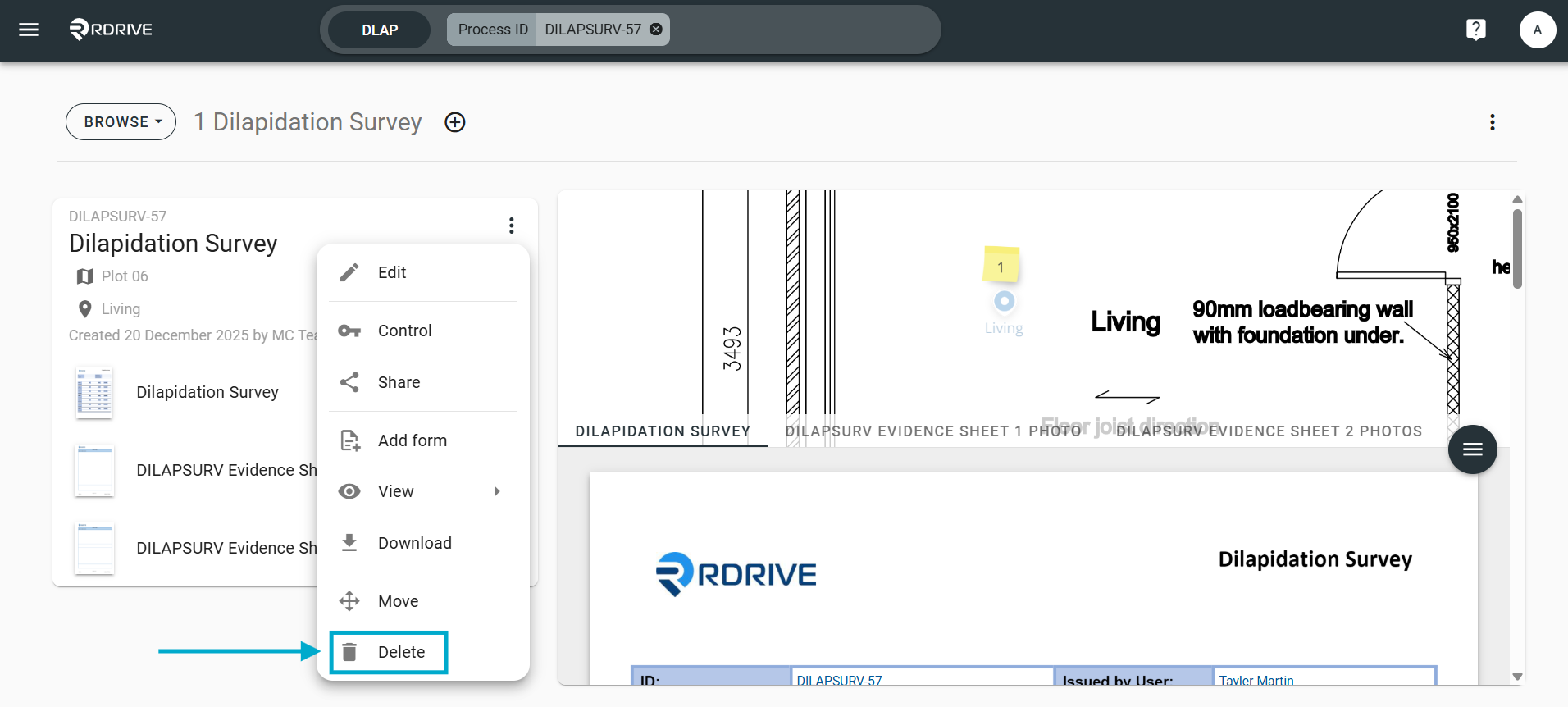Switch to the DILAPIDATION SURVEY tab

663,431
